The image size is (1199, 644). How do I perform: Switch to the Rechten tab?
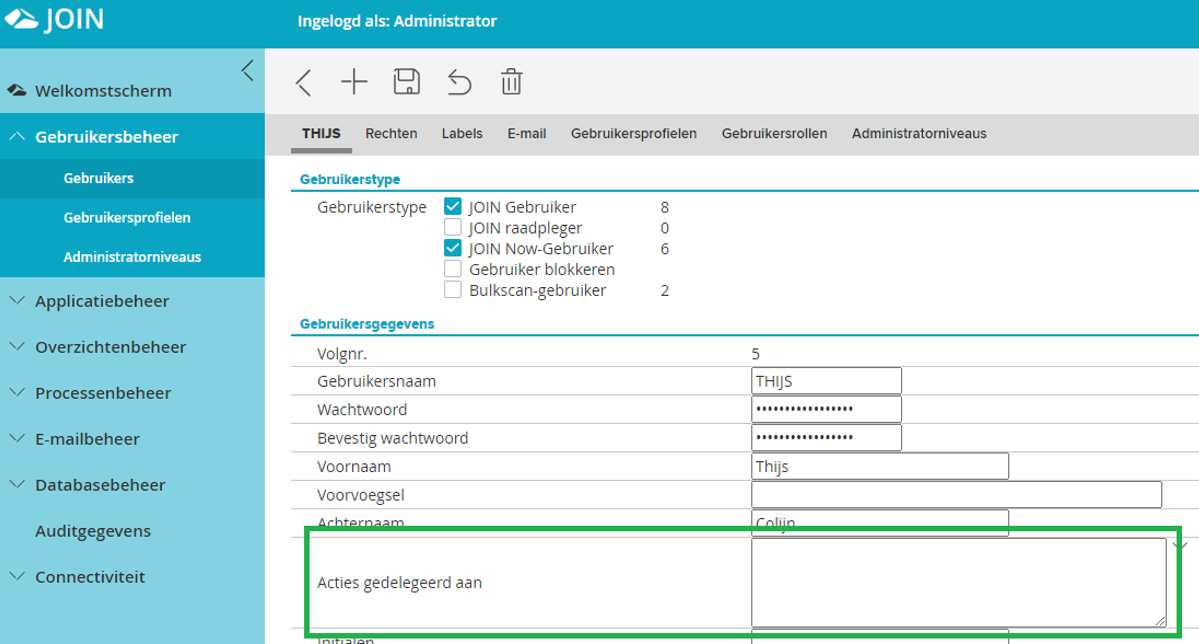coord(391,132)
